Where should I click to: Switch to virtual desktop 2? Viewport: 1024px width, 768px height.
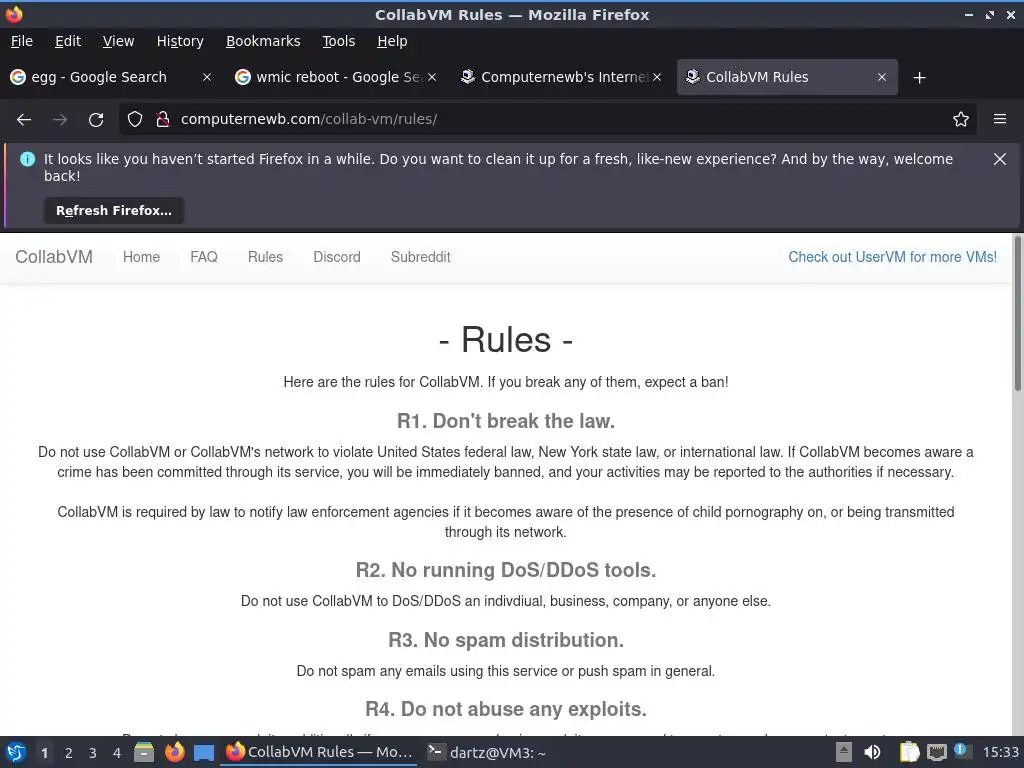[69, 753]
